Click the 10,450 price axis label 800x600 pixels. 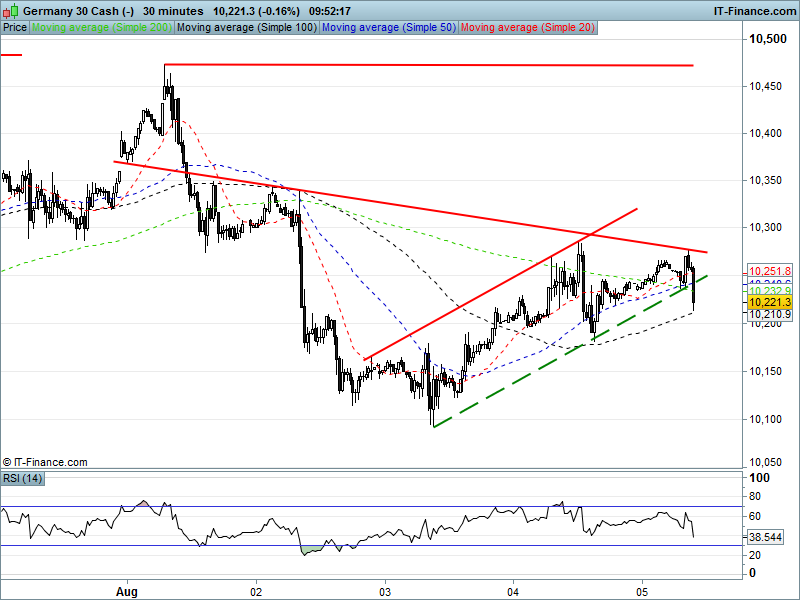pos(765,86)
